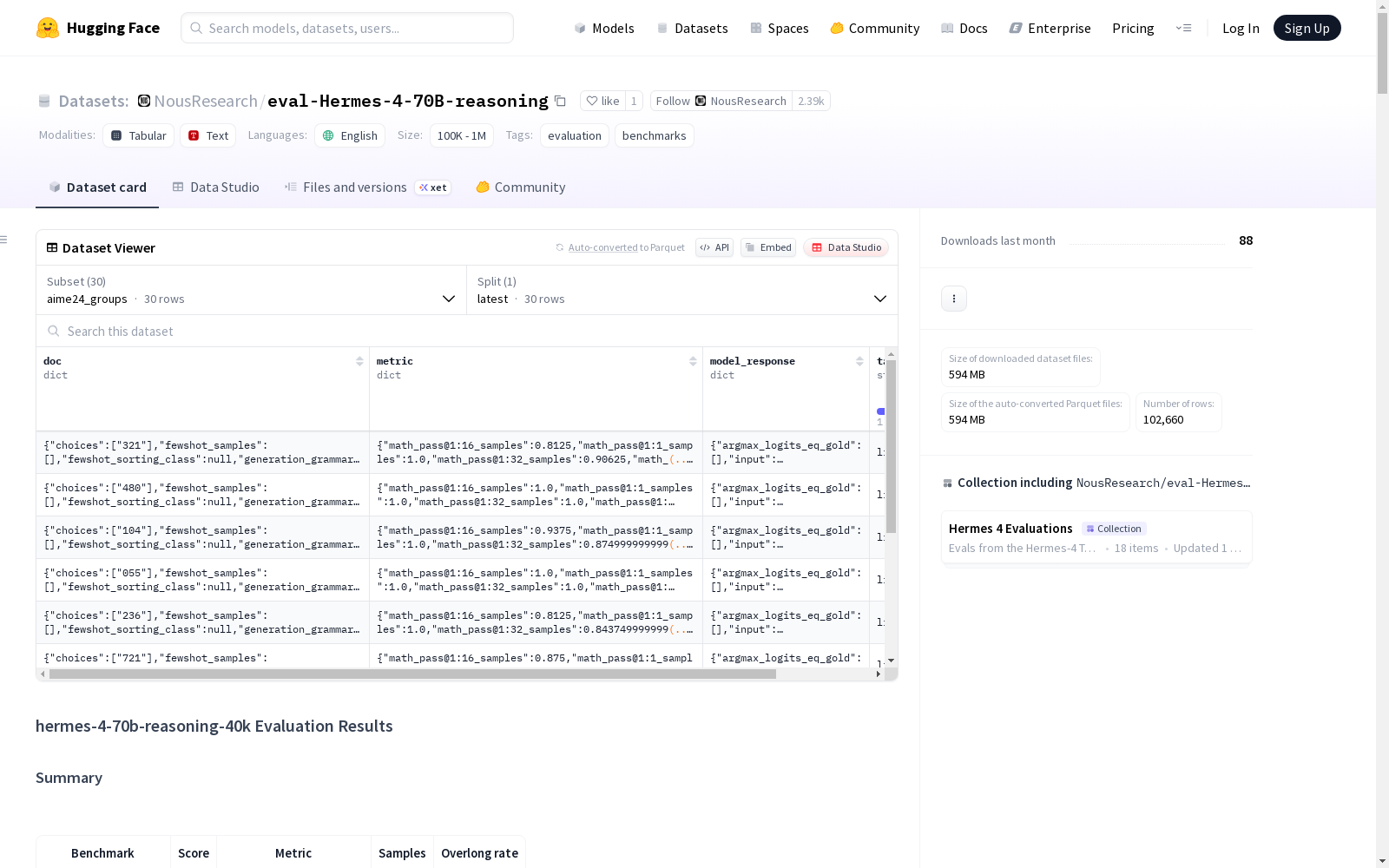Click the xet badge on Files tab
Screen dimensions: 1389x868
pyautogui.click(x=433, y=187)
